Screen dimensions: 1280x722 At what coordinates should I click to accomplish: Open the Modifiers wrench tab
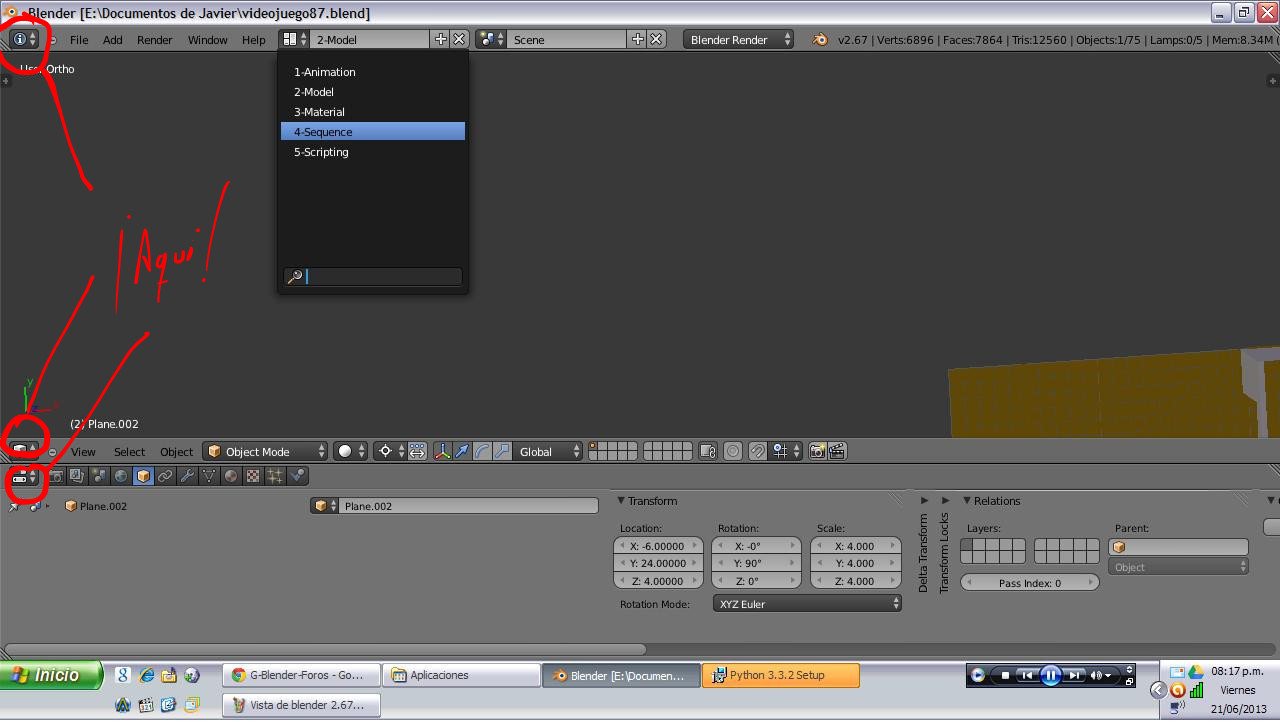point(187,477)
